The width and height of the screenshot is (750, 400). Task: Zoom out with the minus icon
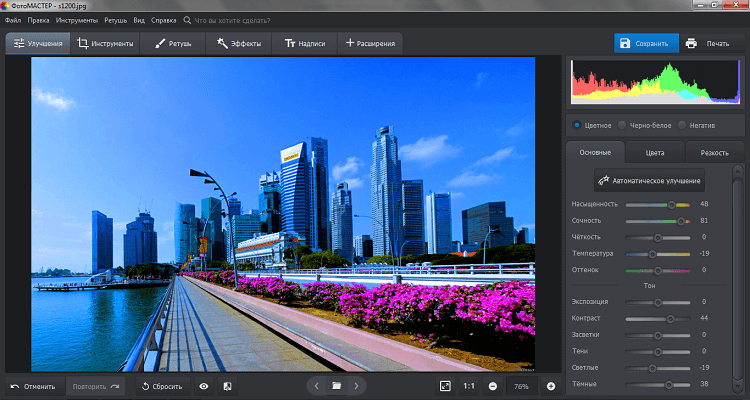coord(493,385)
